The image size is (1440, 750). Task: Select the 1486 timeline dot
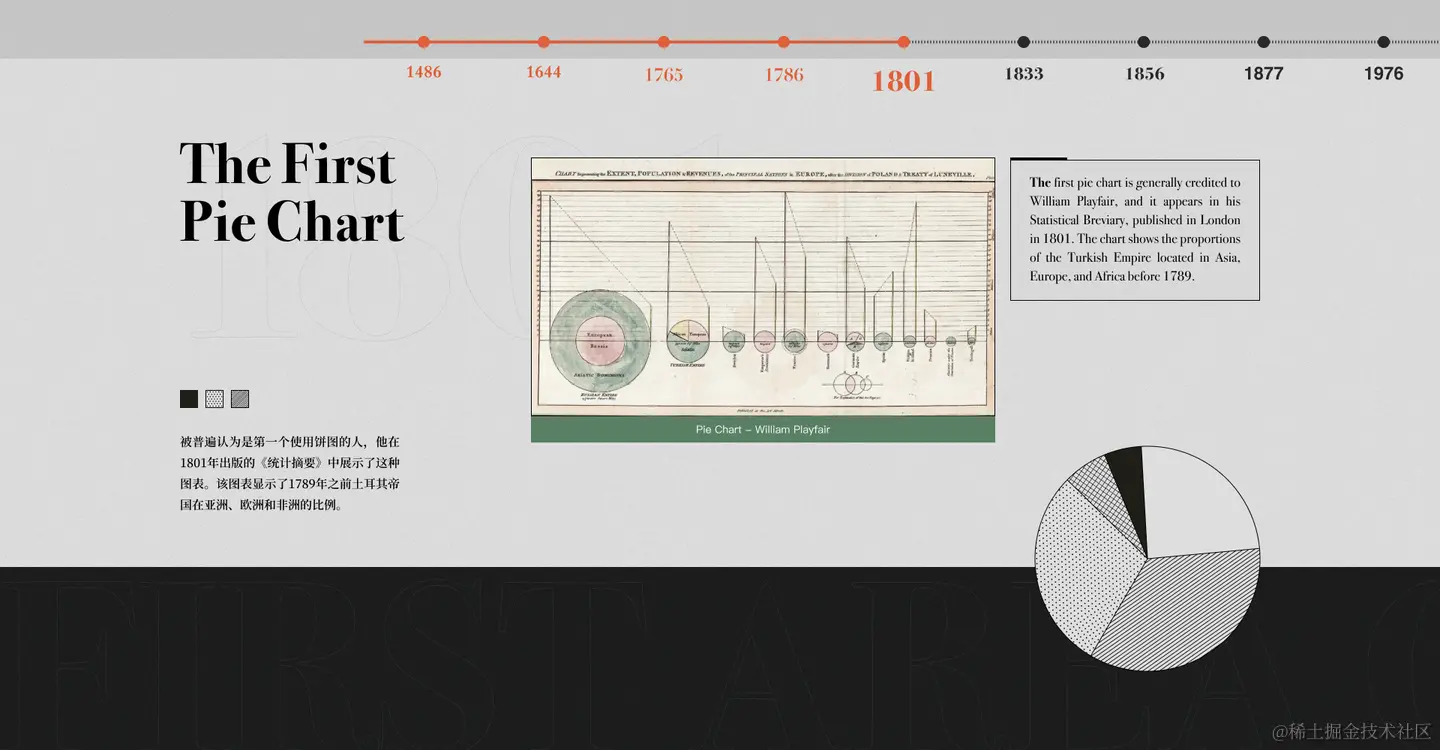coord(424,42)
